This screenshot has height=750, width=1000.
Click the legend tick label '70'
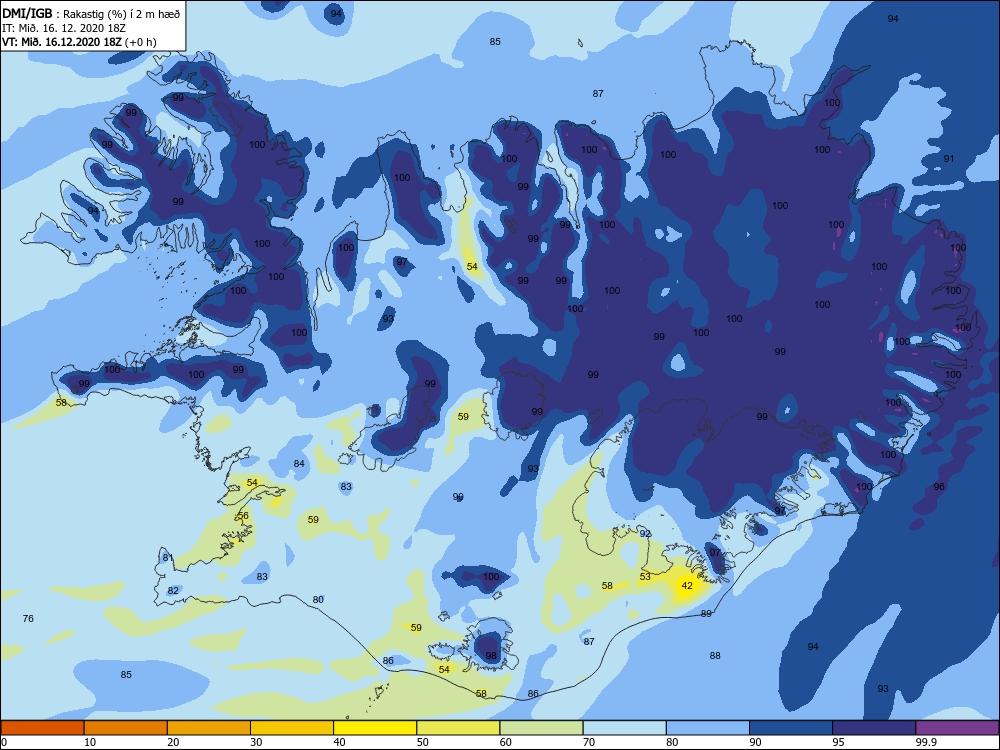pos(589,742)
